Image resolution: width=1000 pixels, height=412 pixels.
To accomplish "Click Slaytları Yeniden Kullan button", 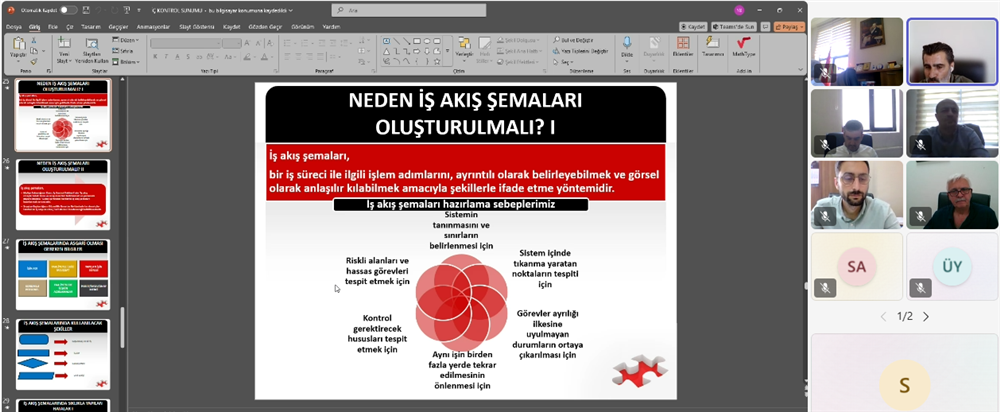I will (x=92, y=50).
